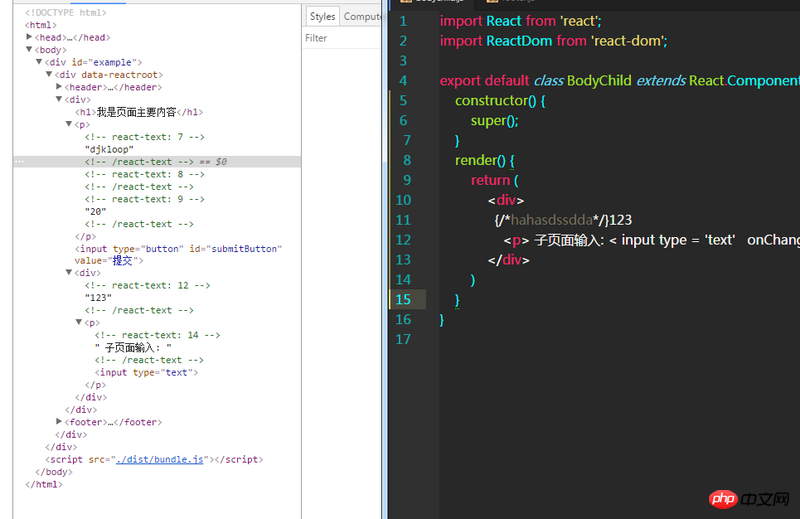Click highlighted line number 15 in gutter

(x=403, y=300)
